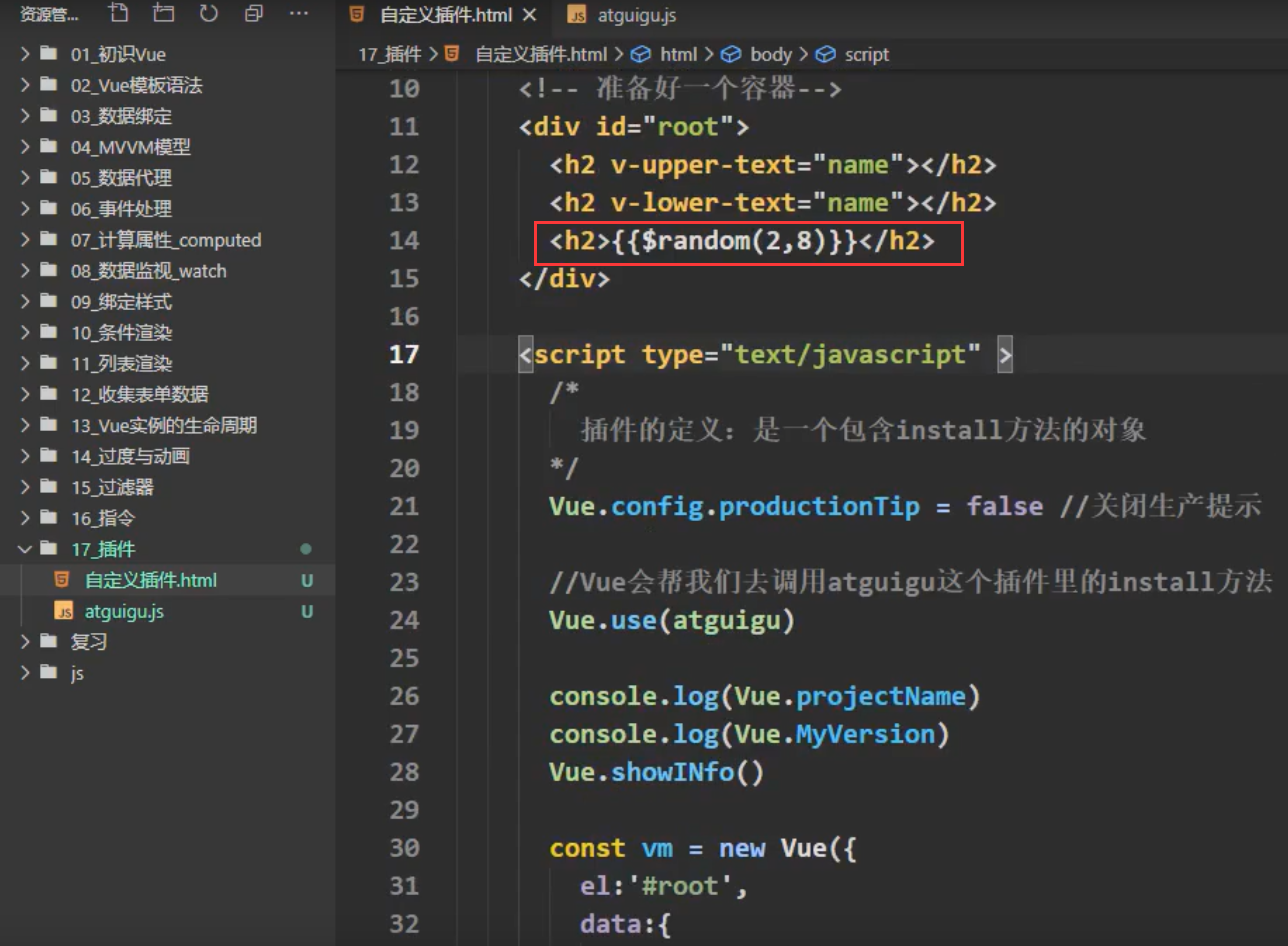This screenshot has height=946, width=1288.
Task: Click the HTML icon on the 自定义插件.html tab
Action: pyautogui.click(x=358, y=15)
